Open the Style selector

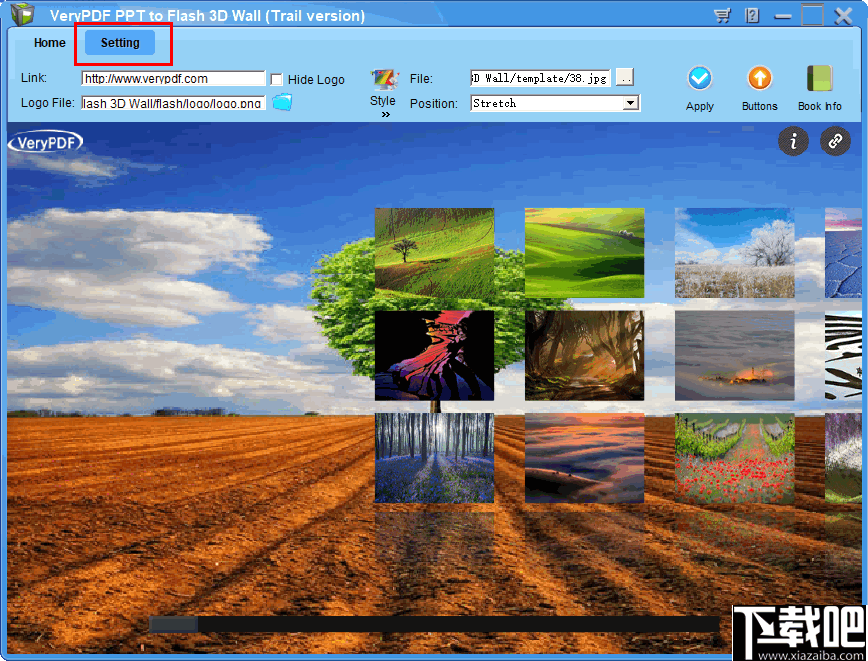pyautogui.click(x=384, y=80)
